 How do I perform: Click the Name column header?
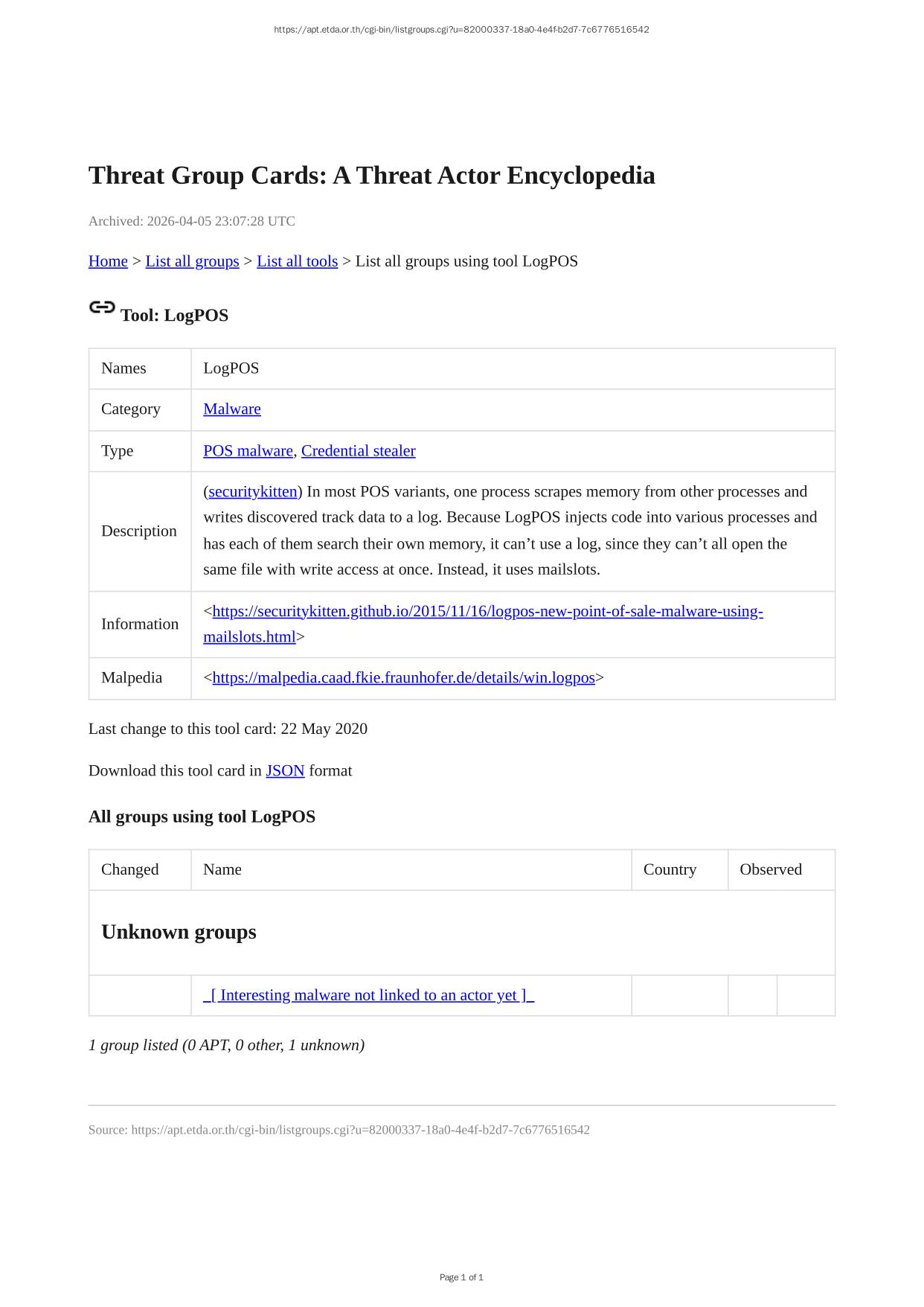[x=222, y=870]
